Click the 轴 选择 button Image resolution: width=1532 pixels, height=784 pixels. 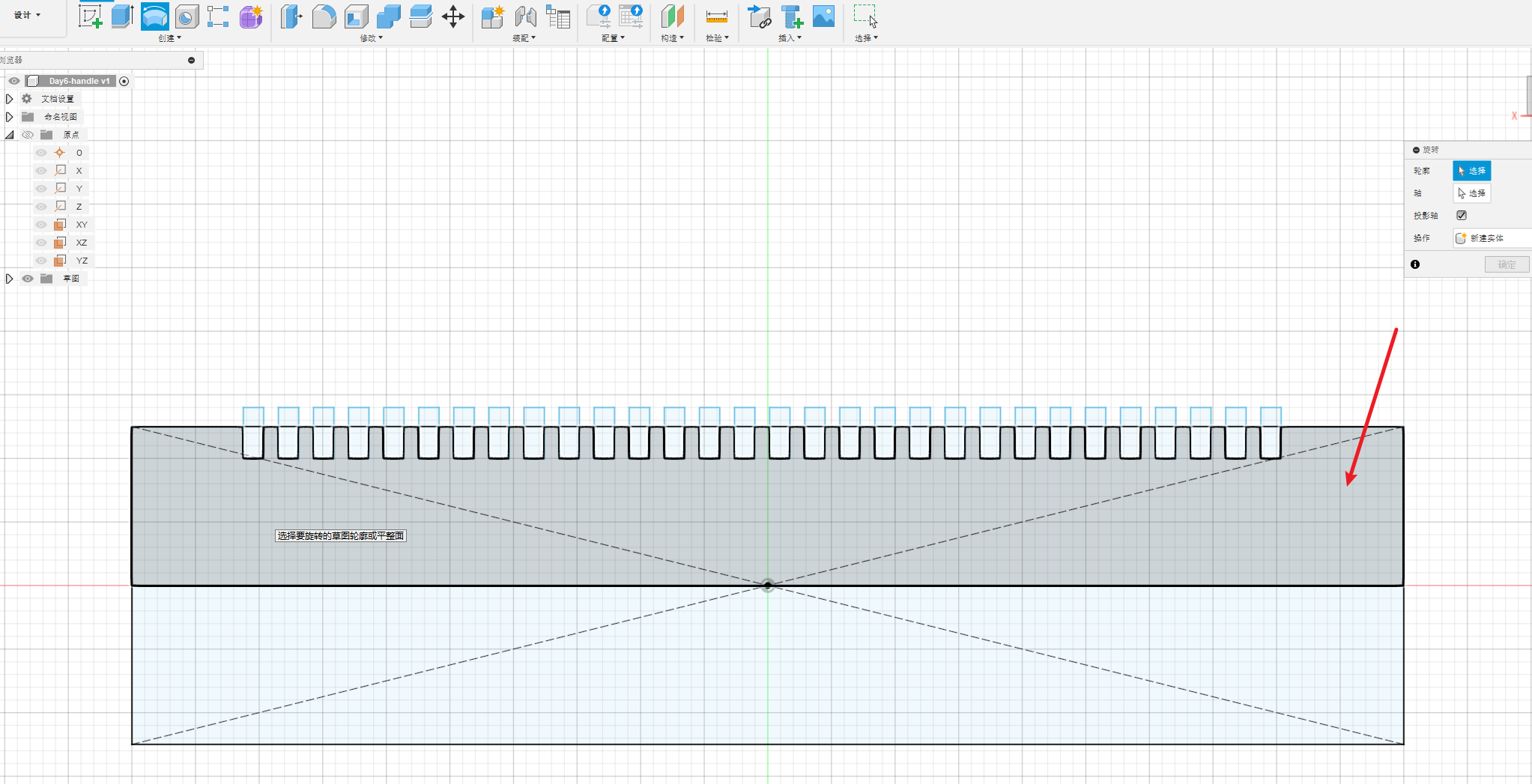[1471, 193]
